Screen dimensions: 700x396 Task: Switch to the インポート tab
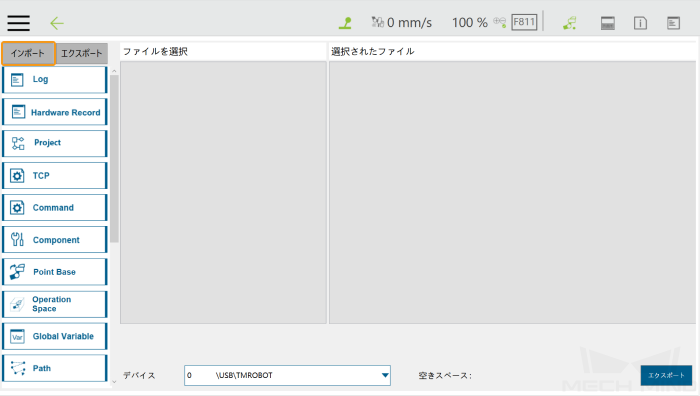[x=28, y=54]
